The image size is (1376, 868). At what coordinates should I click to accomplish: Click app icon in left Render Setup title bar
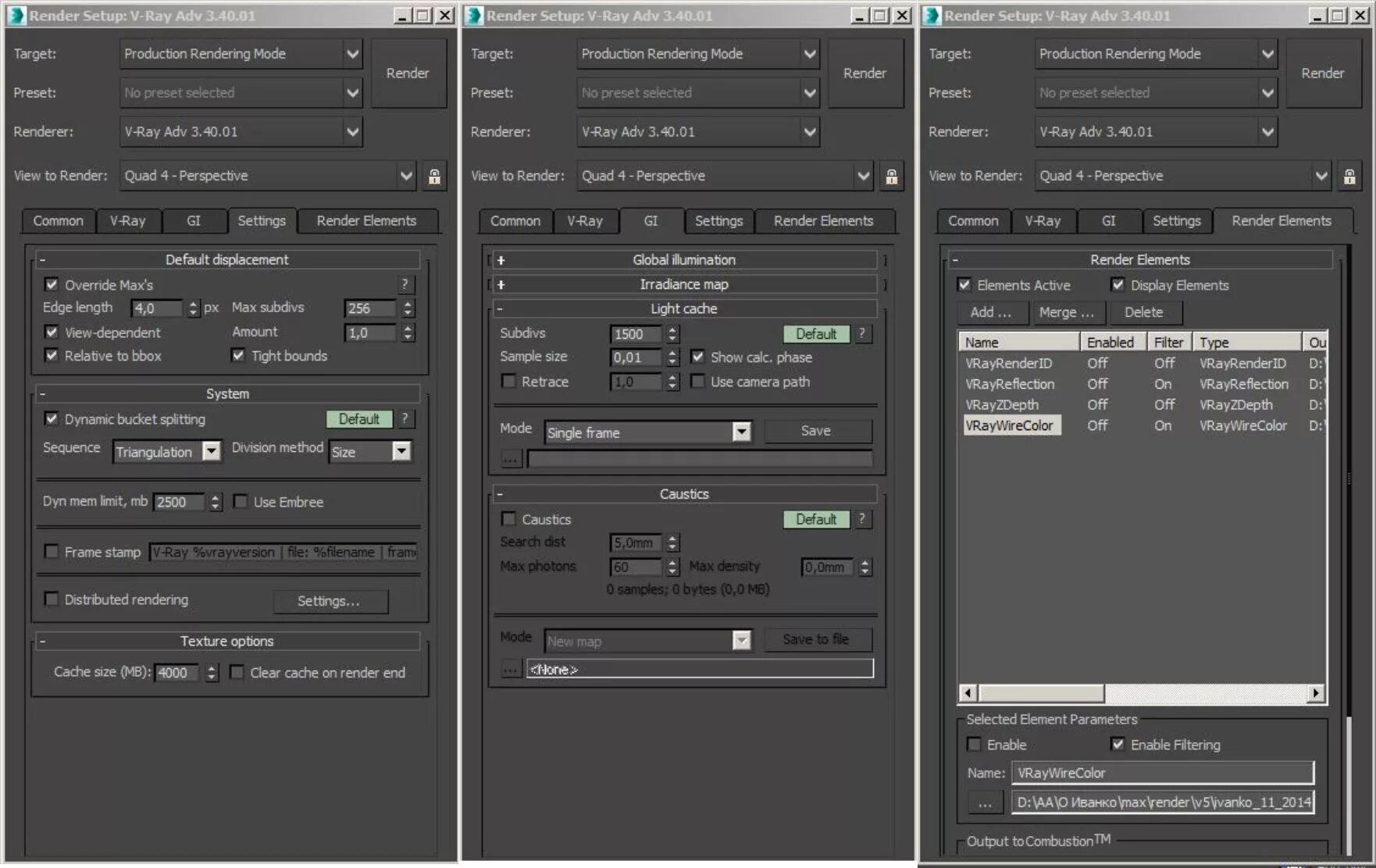click(16, 16)
